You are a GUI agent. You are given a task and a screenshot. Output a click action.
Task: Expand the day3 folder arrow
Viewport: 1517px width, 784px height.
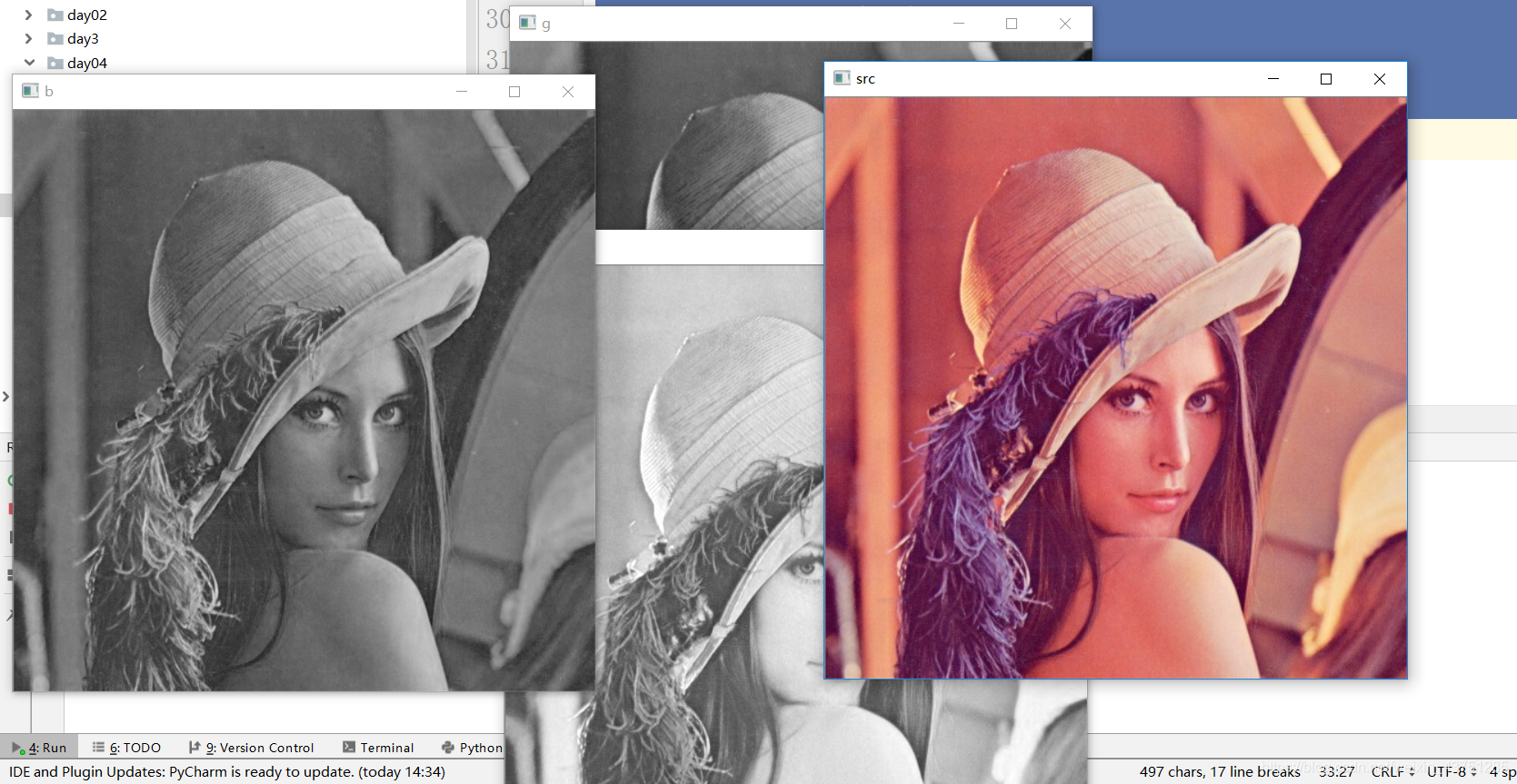tap(28, 38)
